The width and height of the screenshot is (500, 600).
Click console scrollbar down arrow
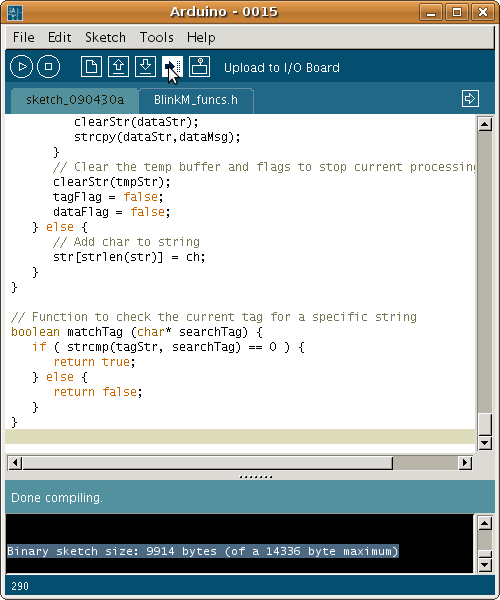click(x=485, y=564)
